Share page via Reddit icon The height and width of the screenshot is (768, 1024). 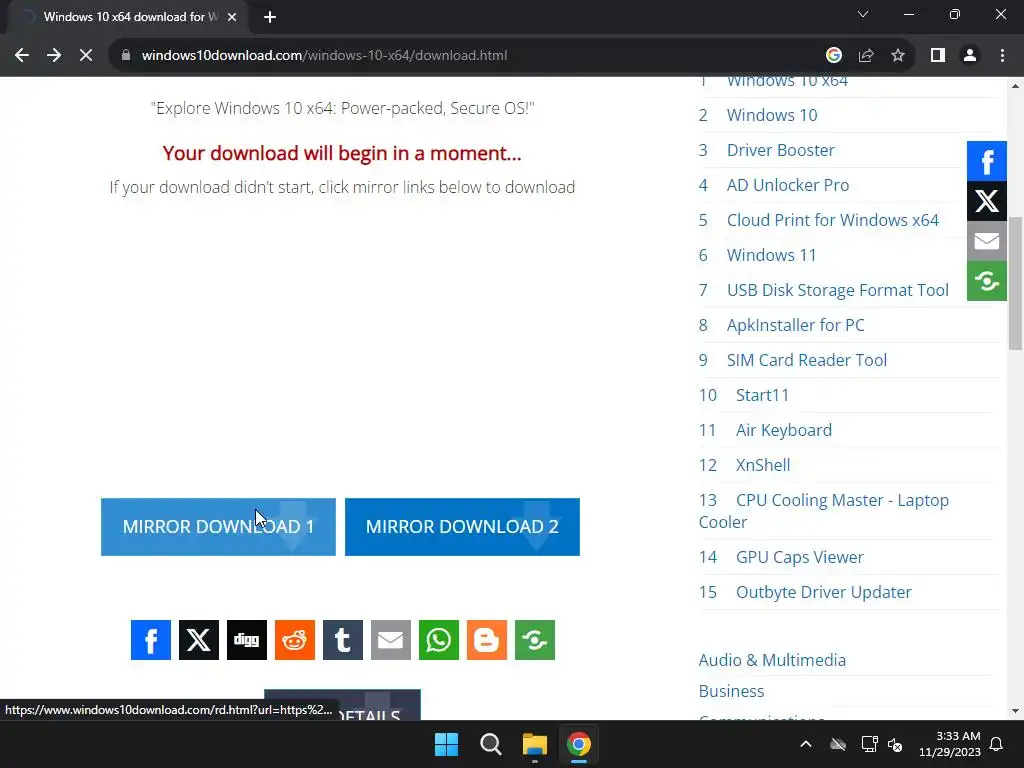tap(295, 640)
